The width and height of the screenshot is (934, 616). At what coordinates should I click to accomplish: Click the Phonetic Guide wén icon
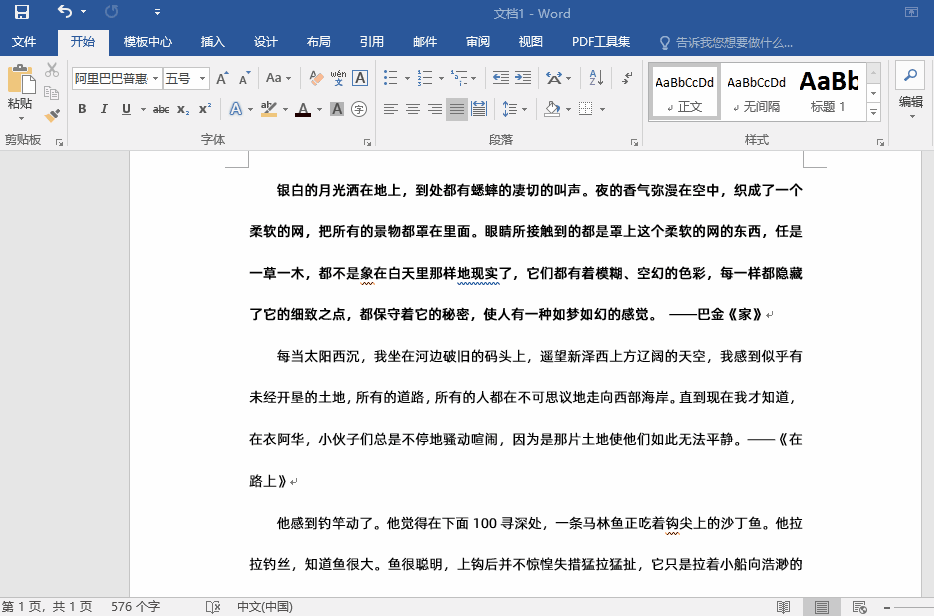click(338, 78)
